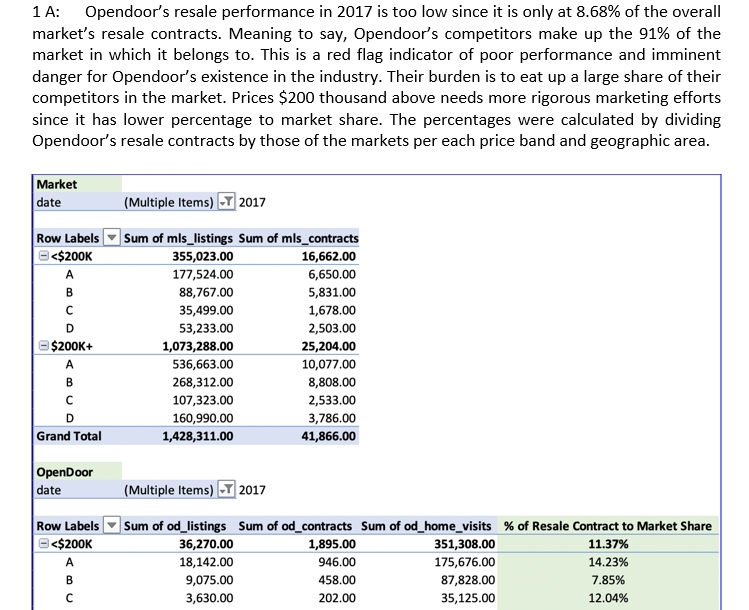749x610 pixels.
Task: Click the Sum of od_contracts column header
Action: [x=295, y=526]
